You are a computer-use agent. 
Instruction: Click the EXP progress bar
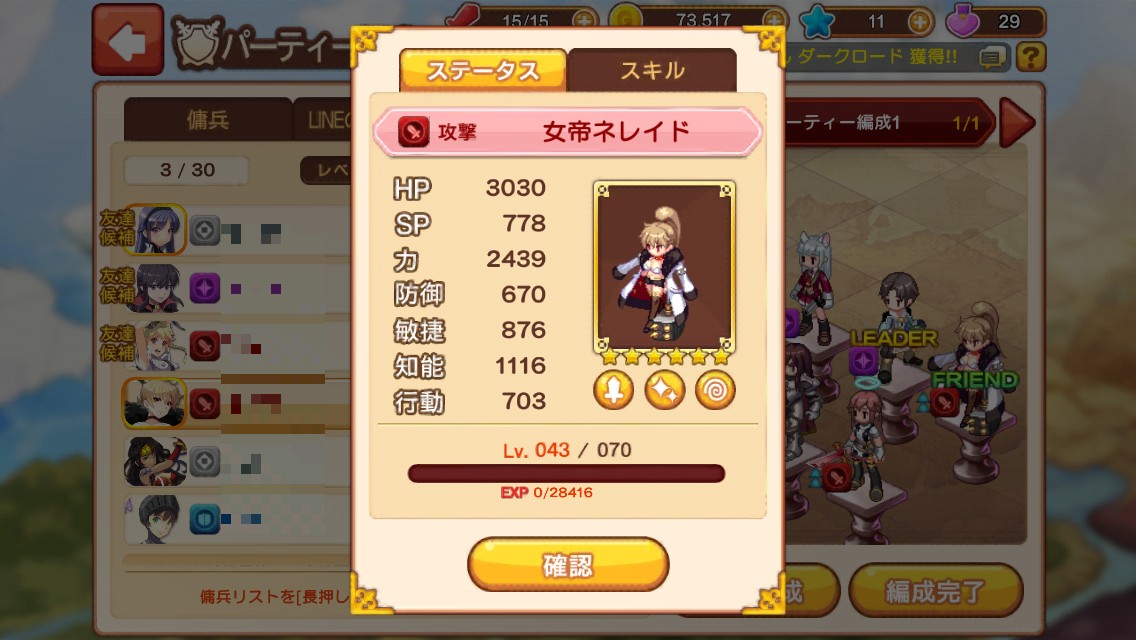pyautogui.click(x=567, y=473)
